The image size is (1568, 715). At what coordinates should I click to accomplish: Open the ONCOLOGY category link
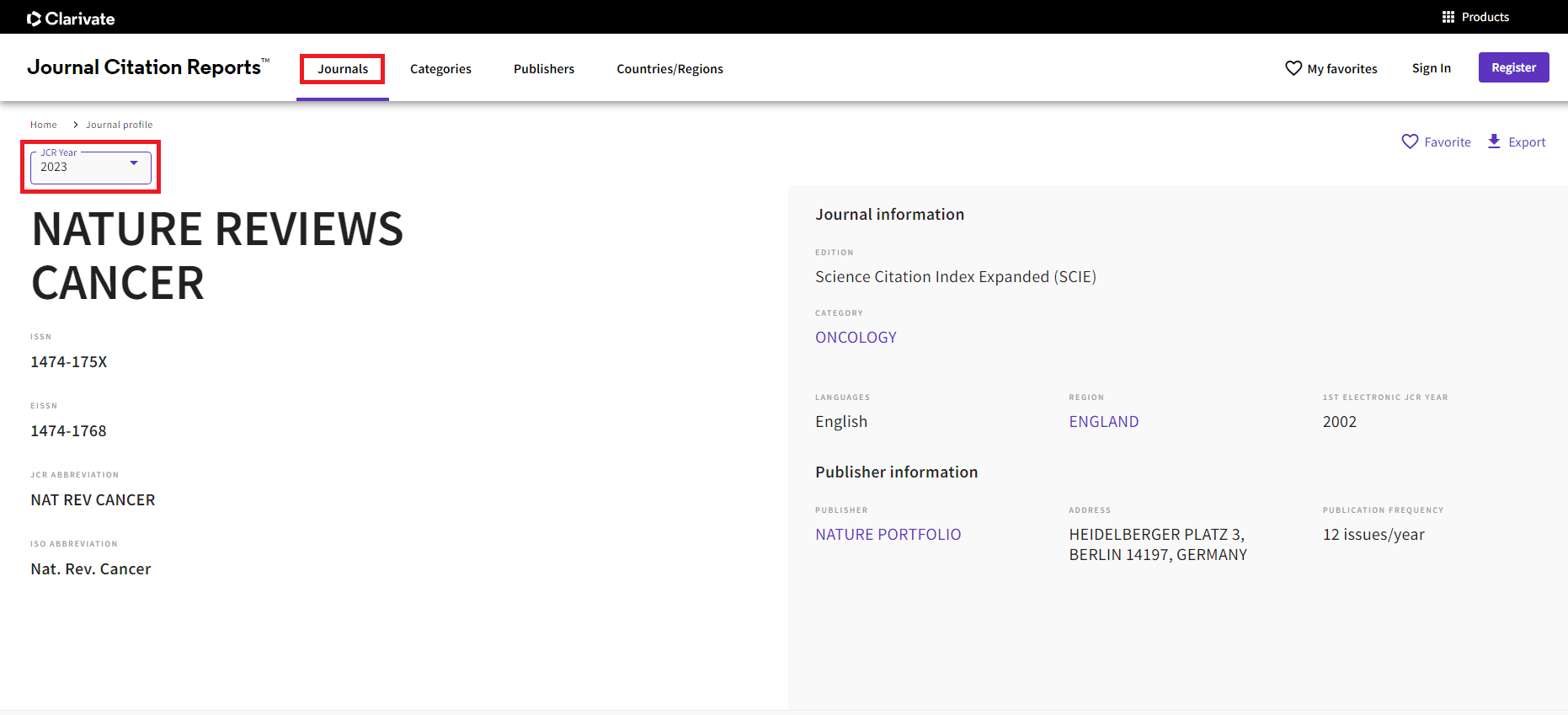856,338
